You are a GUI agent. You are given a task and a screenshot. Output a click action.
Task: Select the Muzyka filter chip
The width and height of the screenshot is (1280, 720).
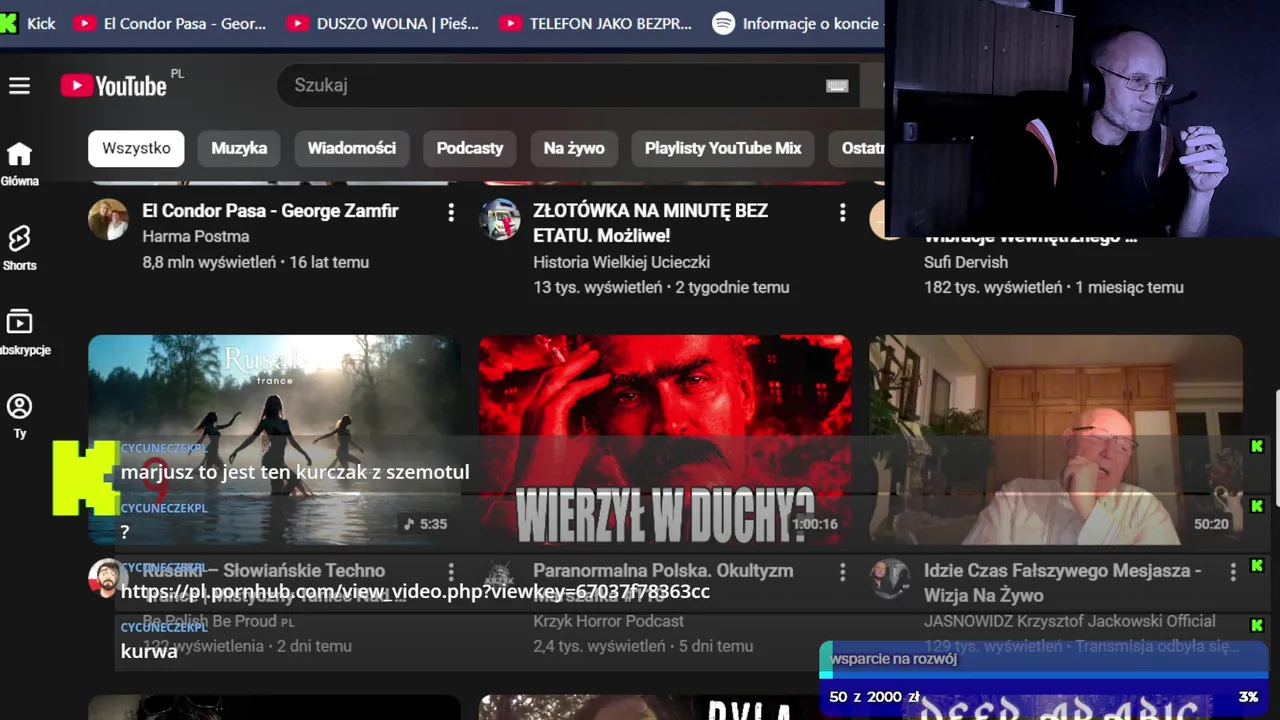coord(239,148)
